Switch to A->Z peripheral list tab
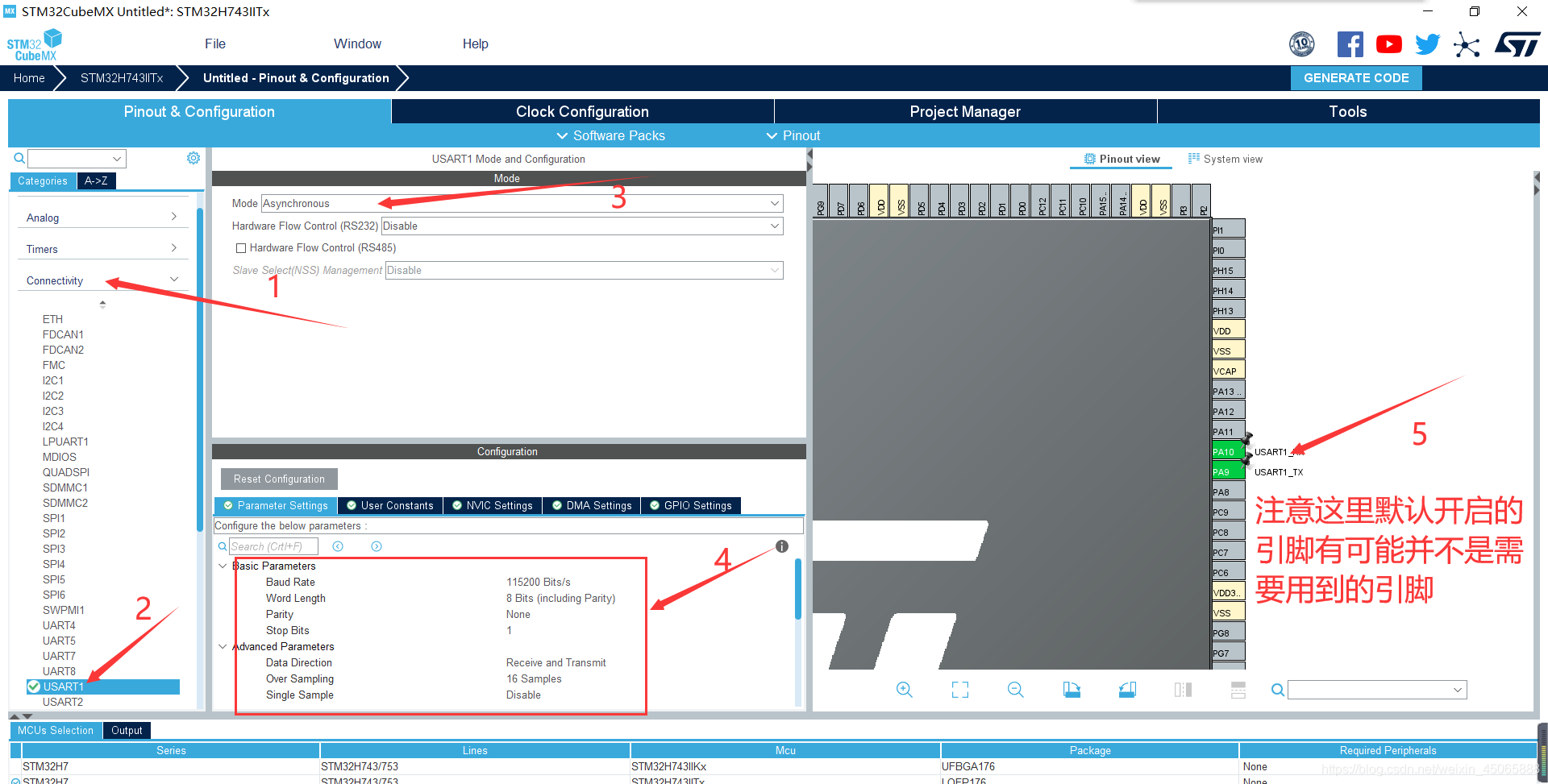The image size is (1548, 784). [96, 180]
